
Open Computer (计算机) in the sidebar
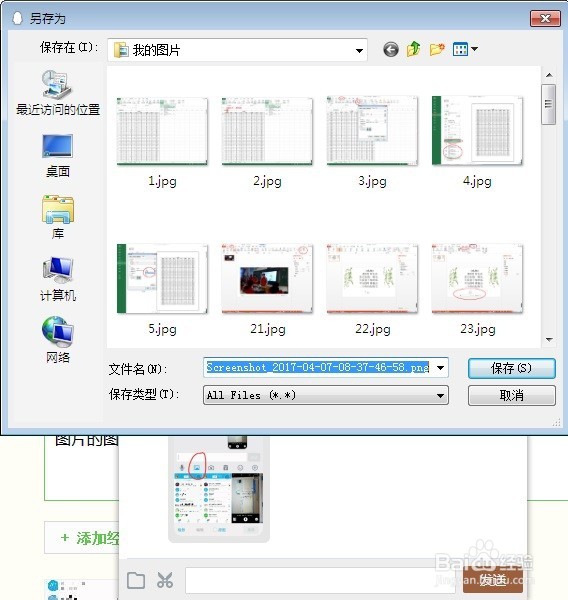pos(57,279)
